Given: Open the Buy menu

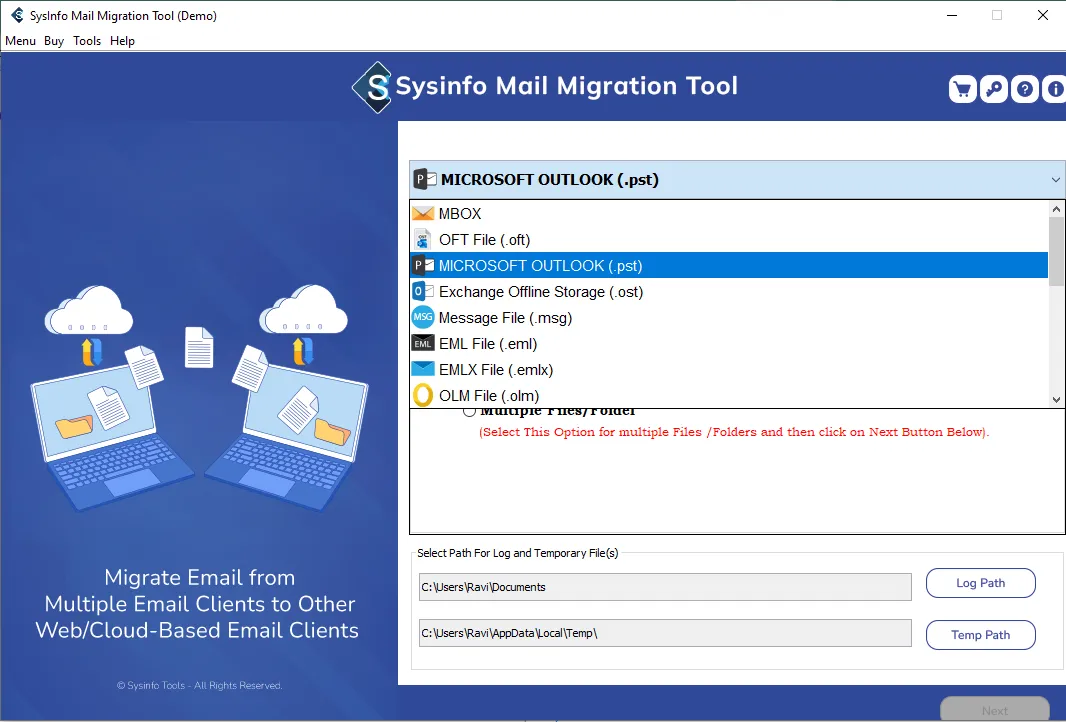Looking at the screenshot, I should (x=54, y=41).
